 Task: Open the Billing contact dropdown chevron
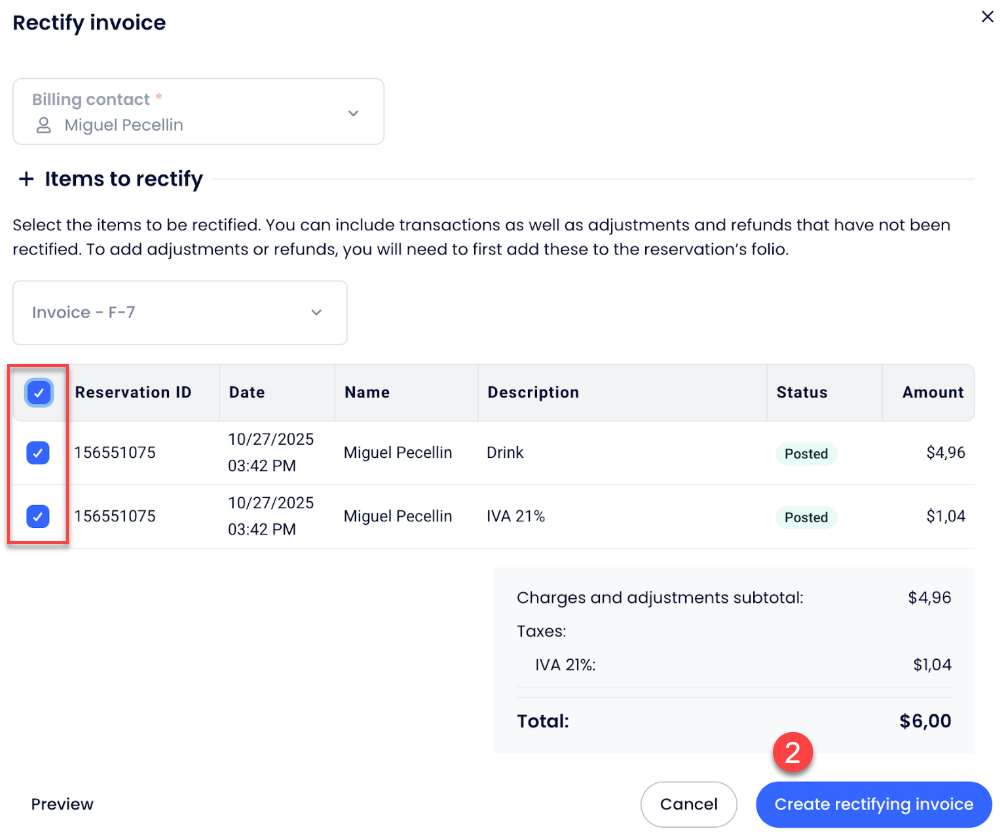353,113
